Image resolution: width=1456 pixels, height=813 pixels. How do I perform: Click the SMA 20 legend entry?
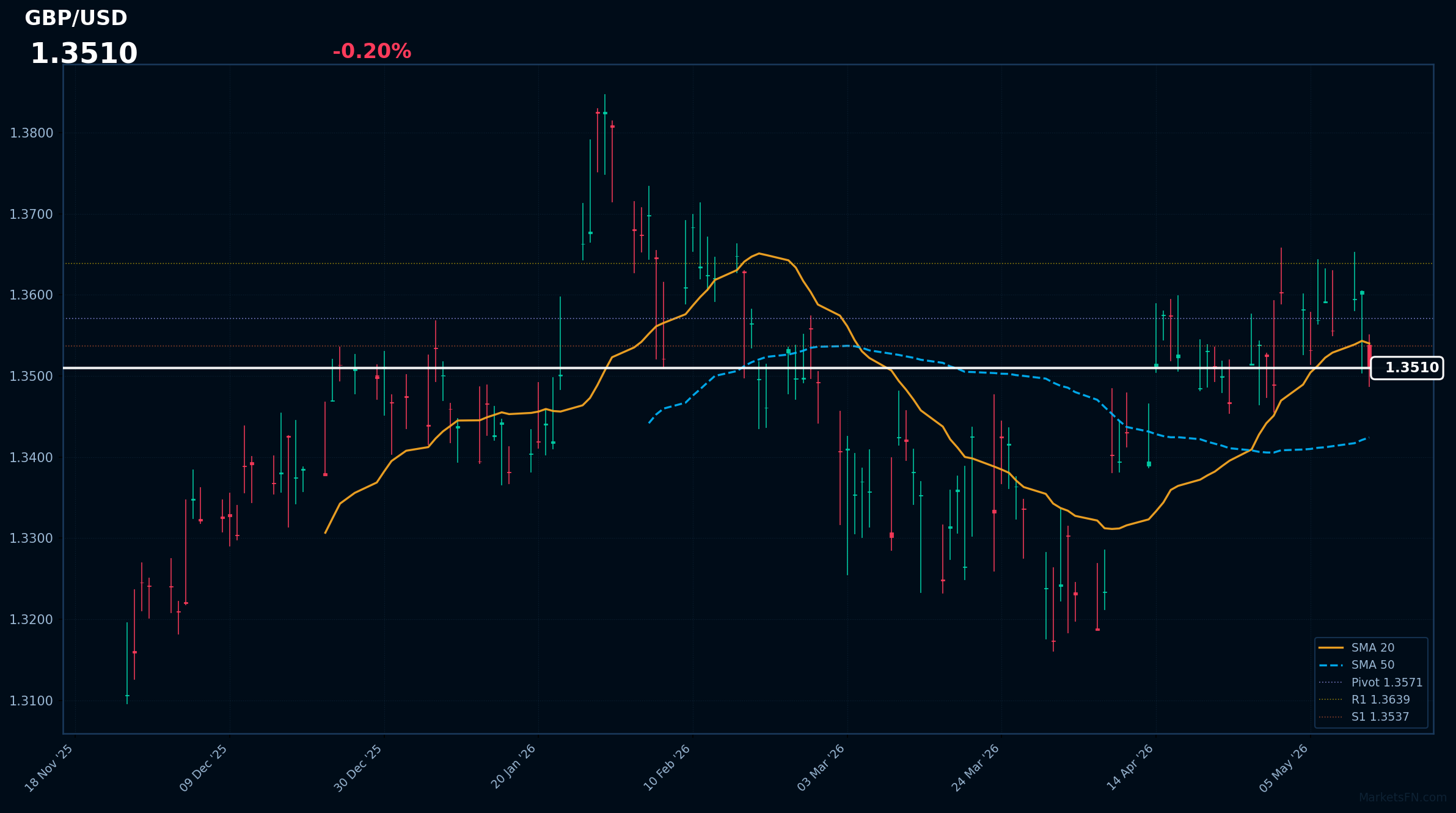click(x=1356, y=648)
